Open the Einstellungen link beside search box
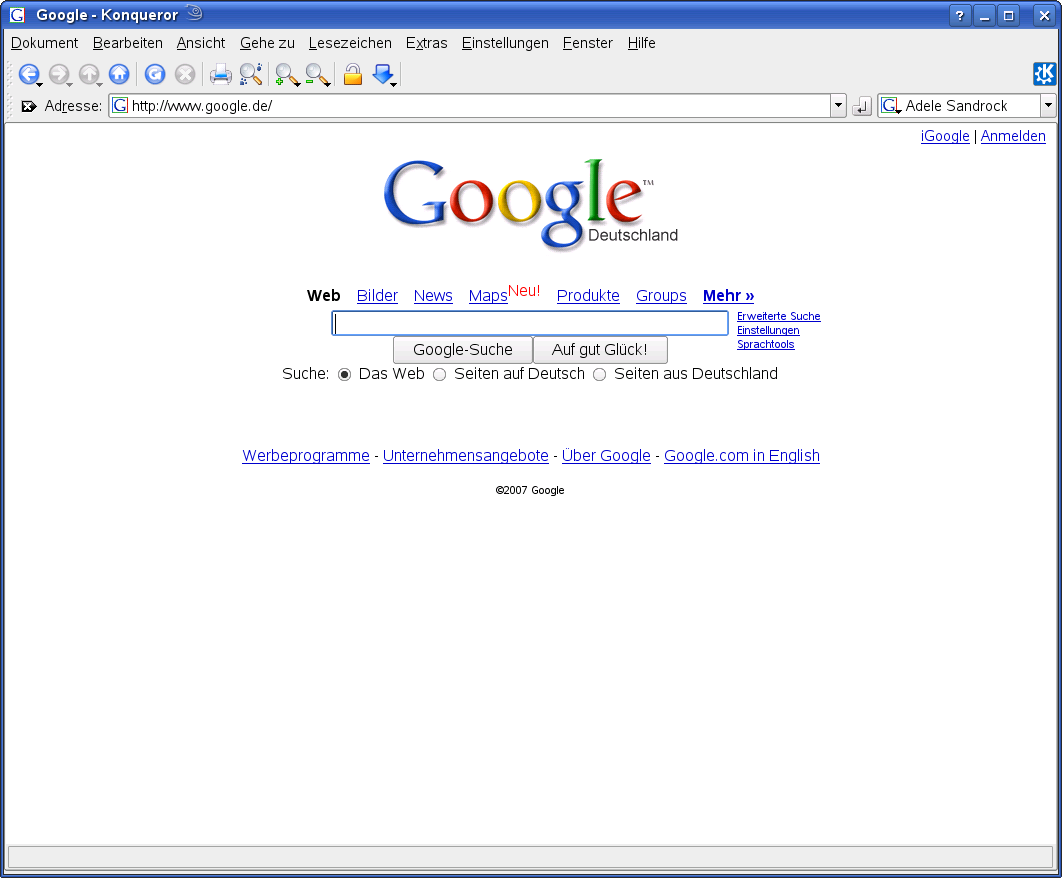Screen dimensions: 1062x878 768,331
